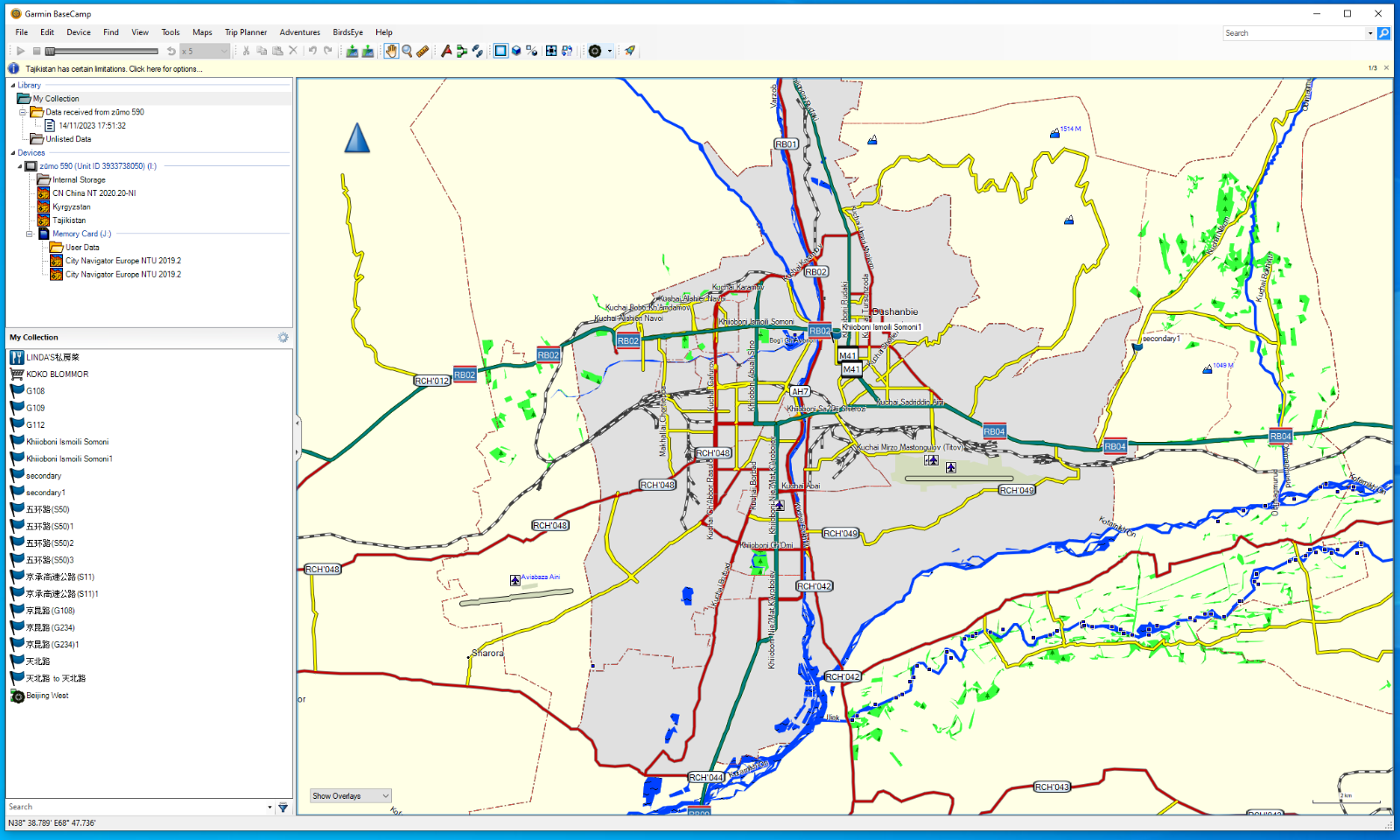Click the full screen map icon

pos(551,51)
